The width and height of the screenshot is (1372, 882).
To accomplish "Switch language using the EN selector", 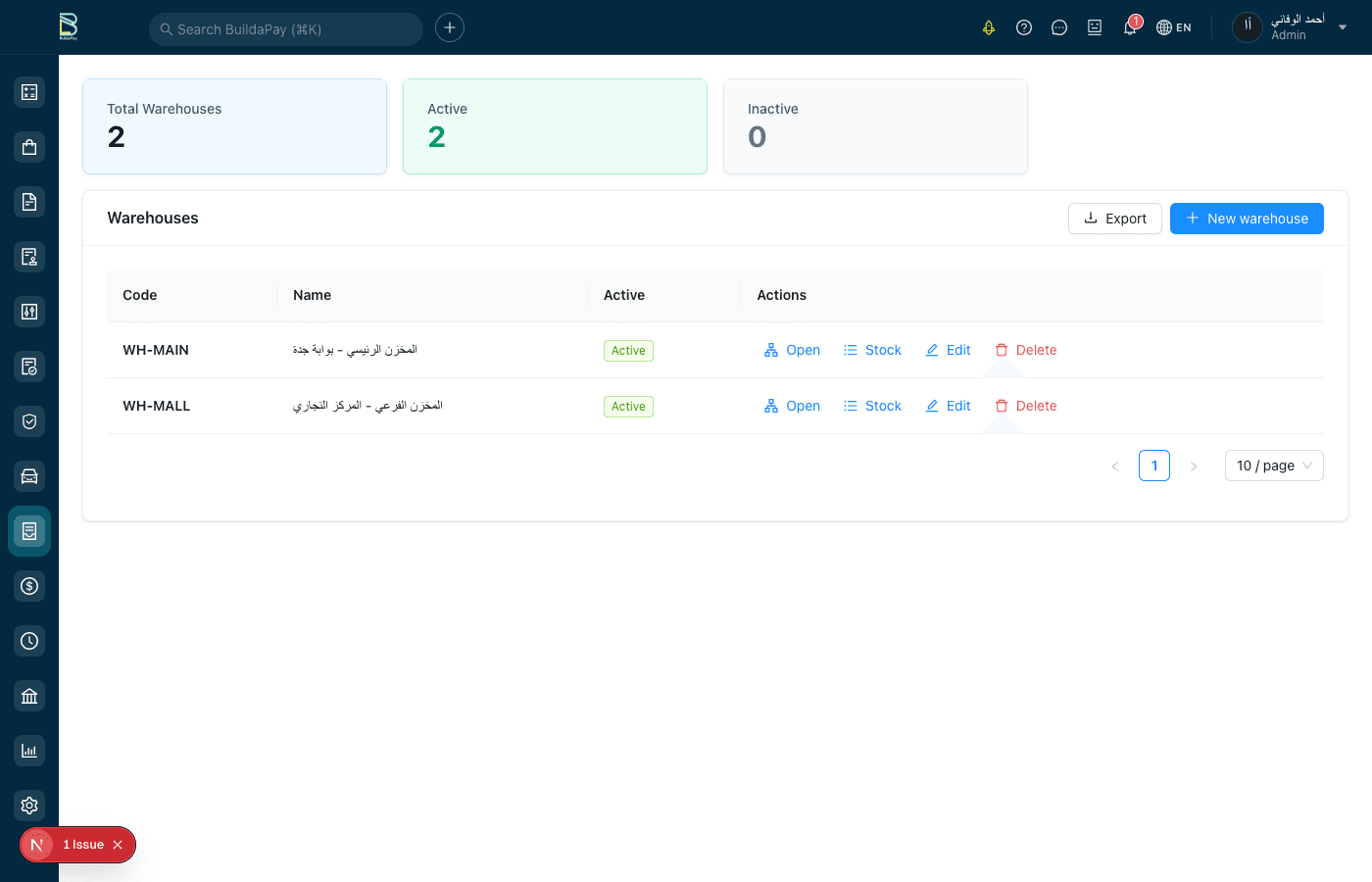I will pos(1174,27).
